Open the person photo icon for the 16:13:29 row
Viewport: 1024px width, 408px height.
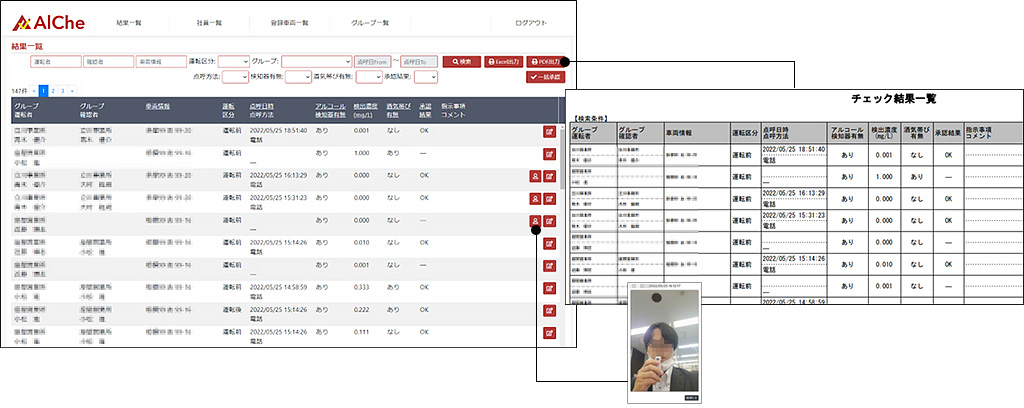pyautogui.click(x=535, y=176)
